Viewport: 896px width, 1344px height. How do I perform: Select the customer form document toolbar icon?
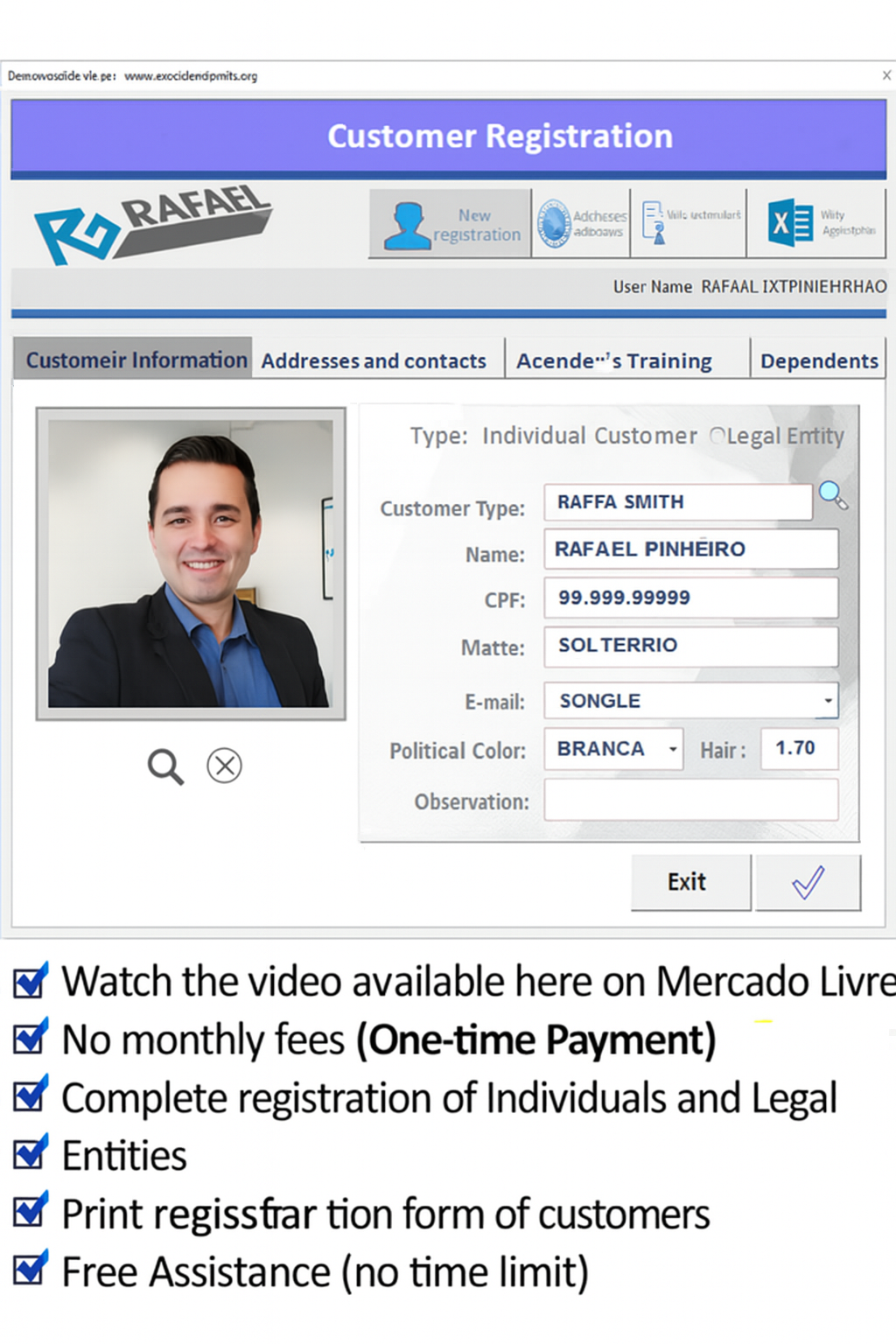(x=688, y=221)
